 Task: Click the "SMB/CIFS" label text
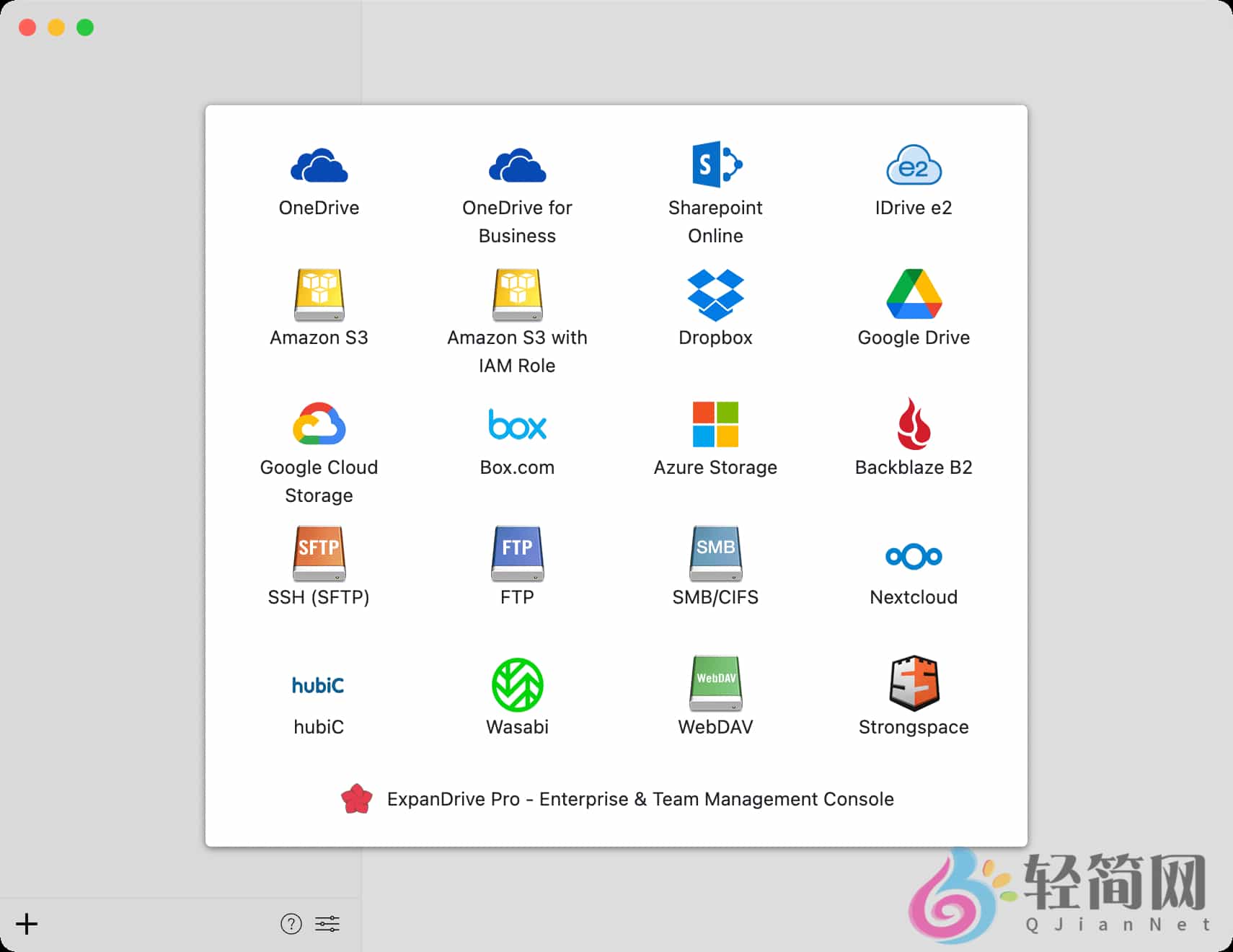tap(715, 597)
